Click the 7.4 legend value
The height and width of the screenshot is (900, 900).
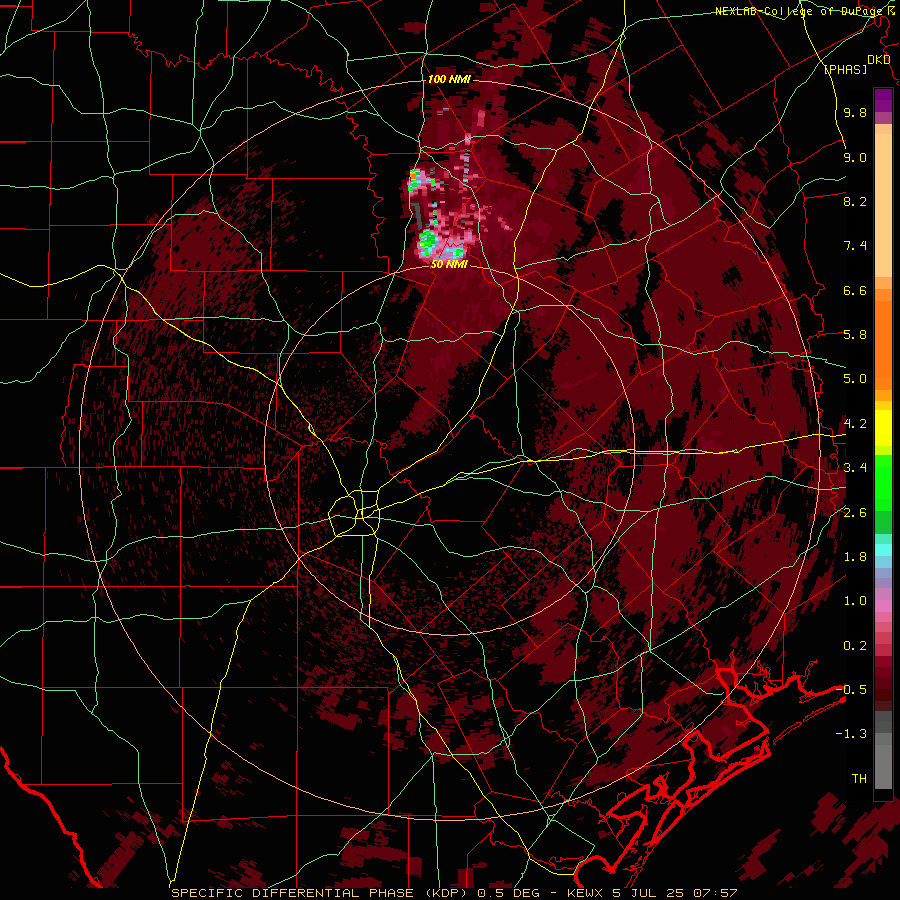[x=855, y=246]
